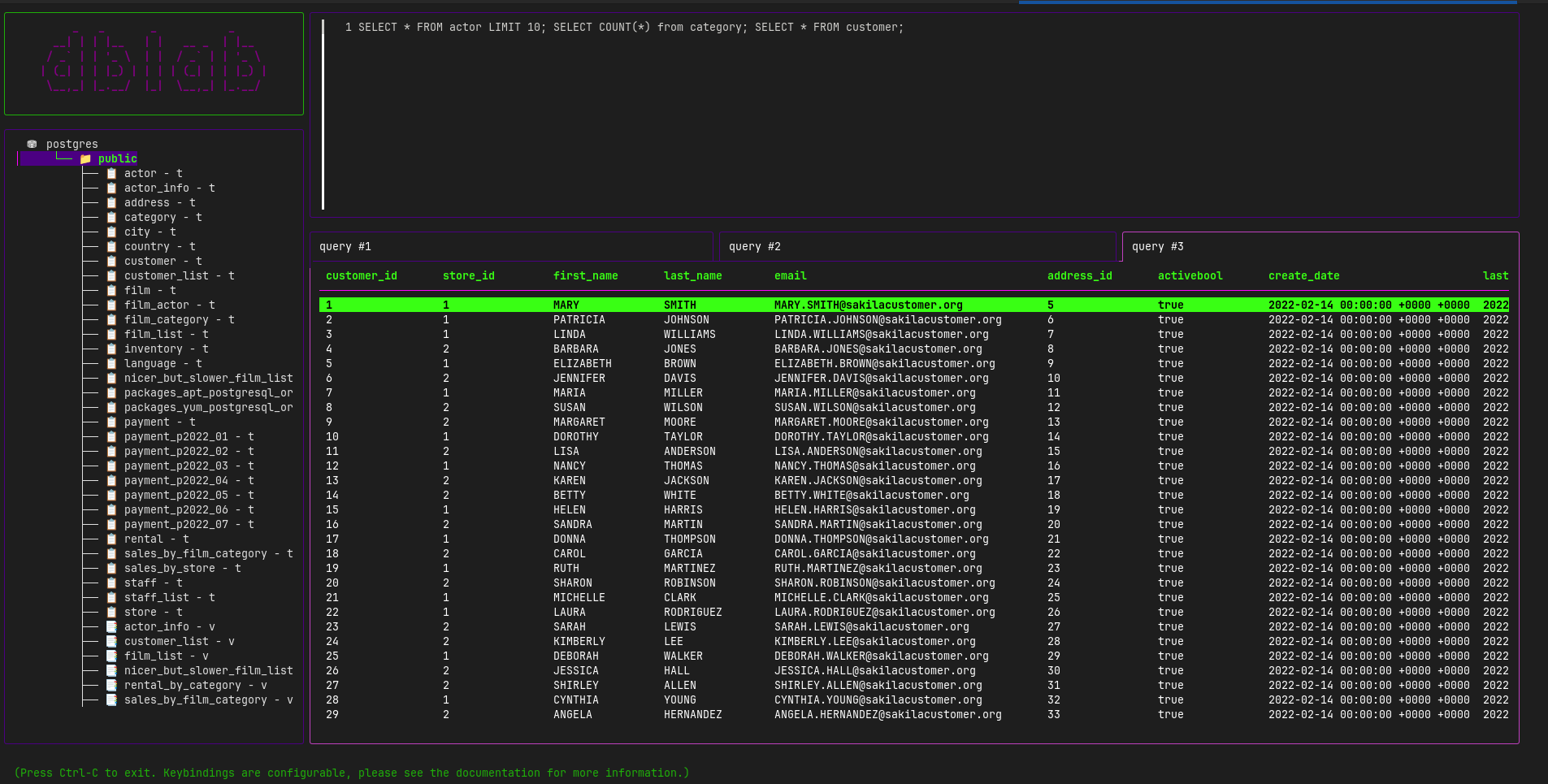
Task: Click the actor_info - v view icon
Action: point(111,626)
